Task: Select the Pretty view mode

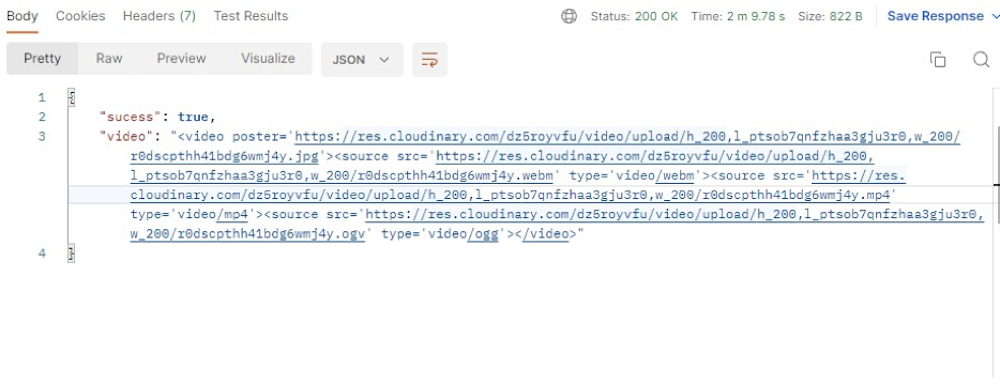Action: coord(42,59)
